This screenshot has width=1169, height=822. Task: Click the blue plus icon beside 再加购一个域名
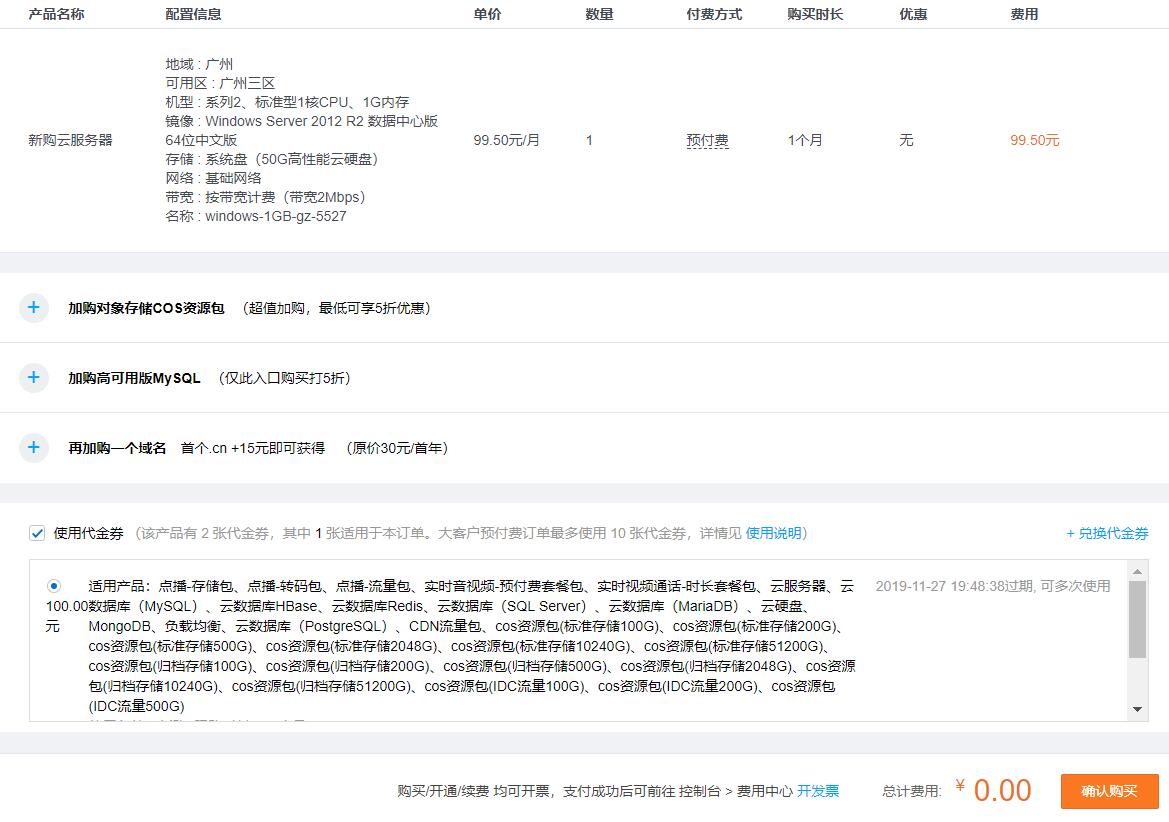(x=33, y=448)
